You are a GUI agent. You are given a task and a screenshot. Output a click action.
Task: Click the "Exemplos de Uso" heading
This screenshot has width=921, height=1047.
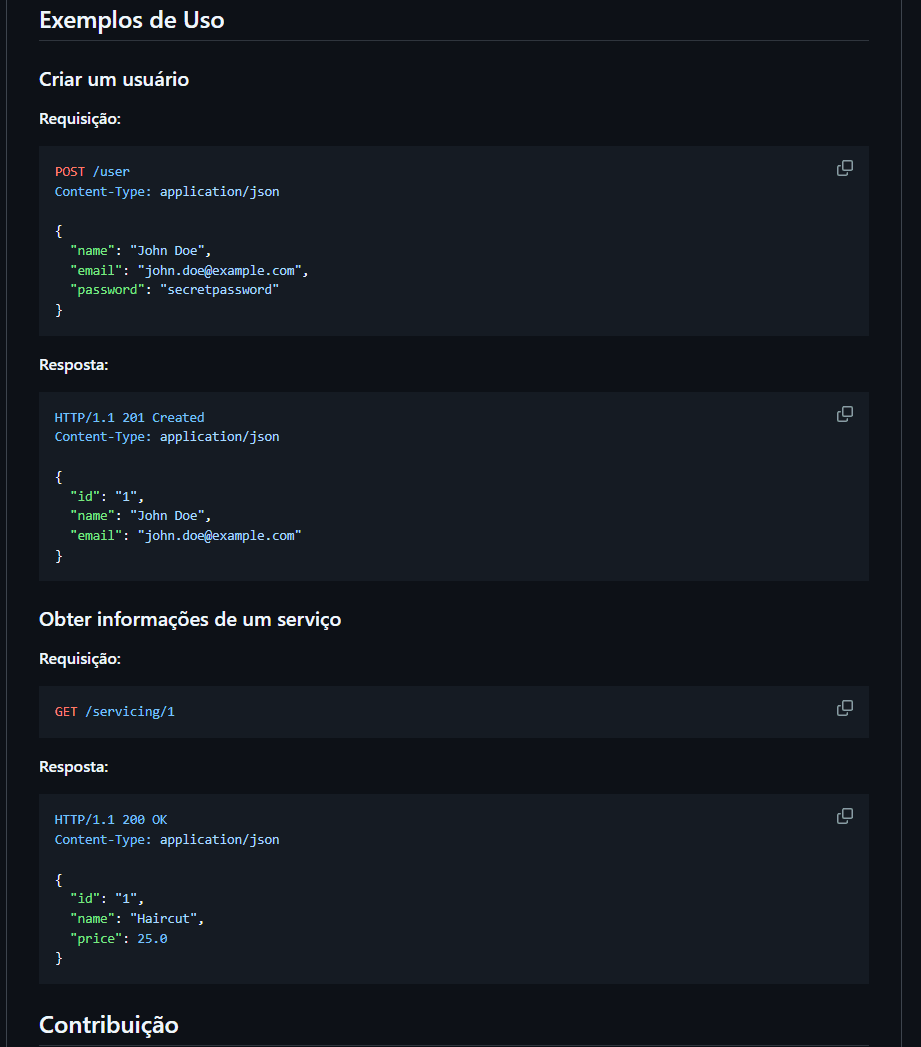point(131,19)
